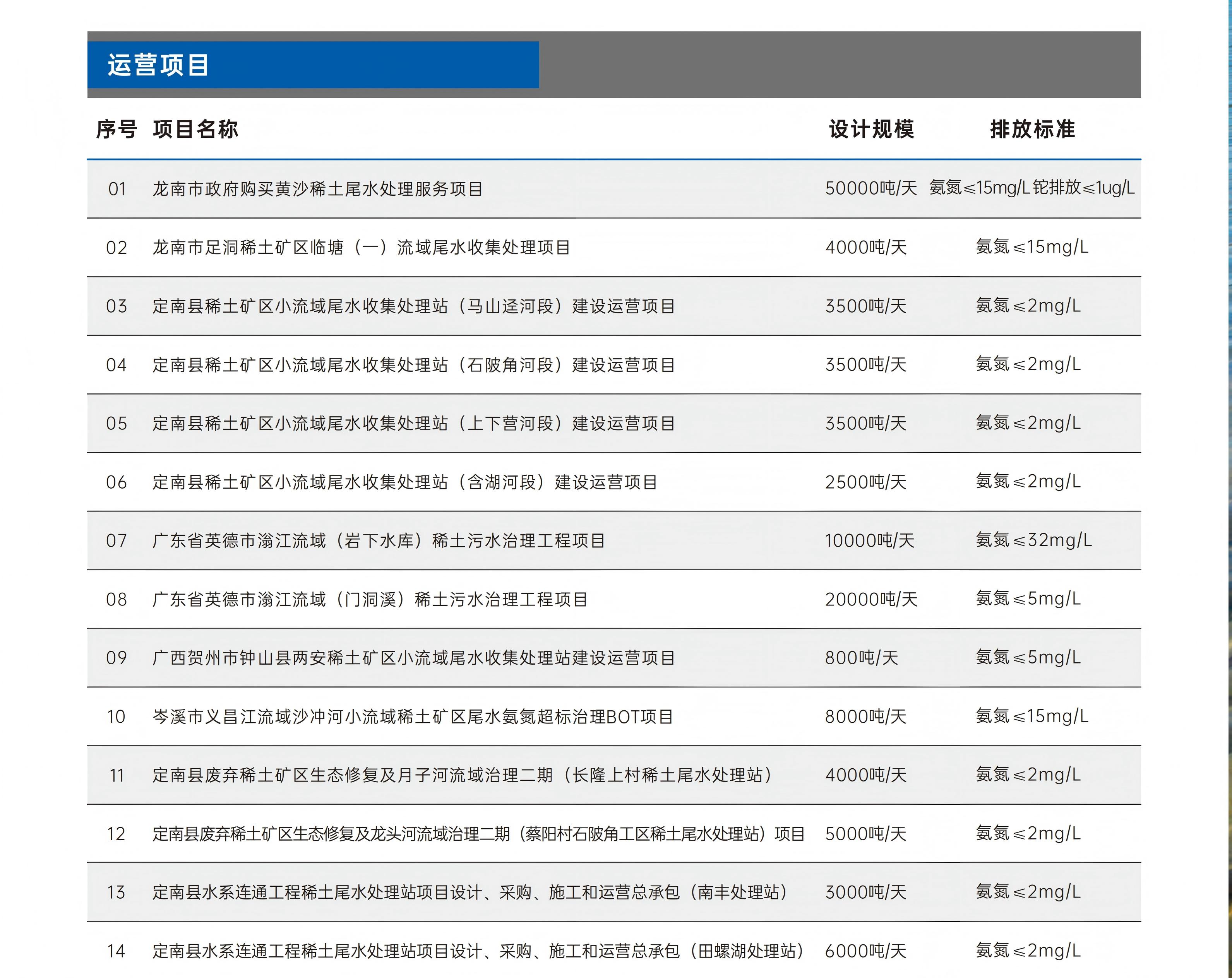The width and height of the screenshot is (1232, 978).
Task: Click 氨氮≤2mg/L in row 06
Action: (1028, 482)
